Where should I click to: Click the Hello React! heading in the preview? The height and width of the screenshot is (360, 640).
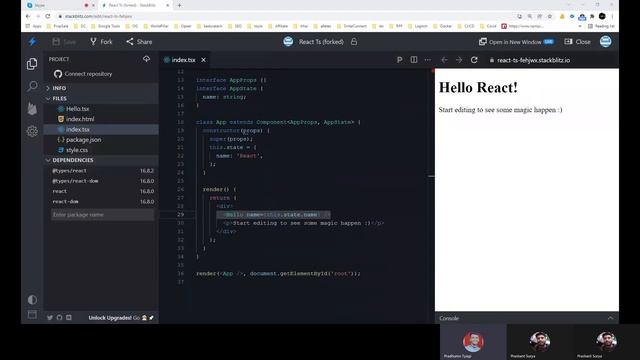click(478, 87)
